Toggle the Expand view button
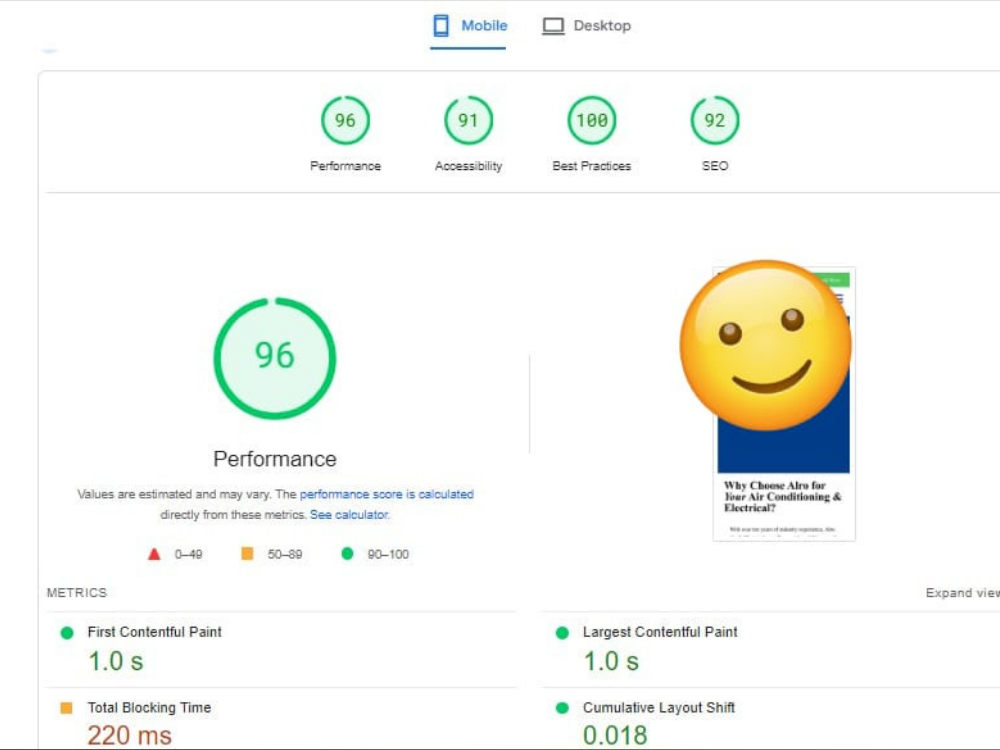 pos(962,592)
